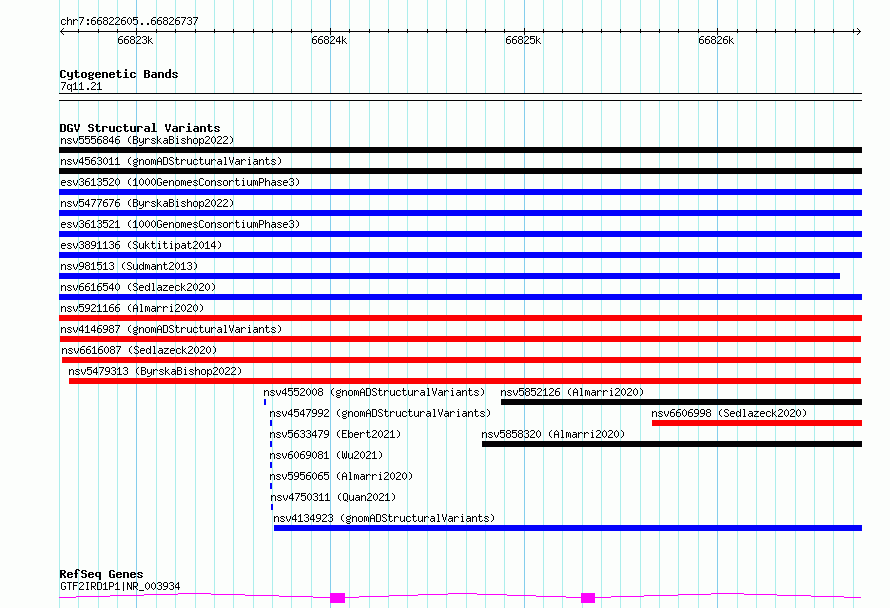Click the red bar beneath nsv5479313
Viewport: 890px width, 608px height.
click(465, 381)
